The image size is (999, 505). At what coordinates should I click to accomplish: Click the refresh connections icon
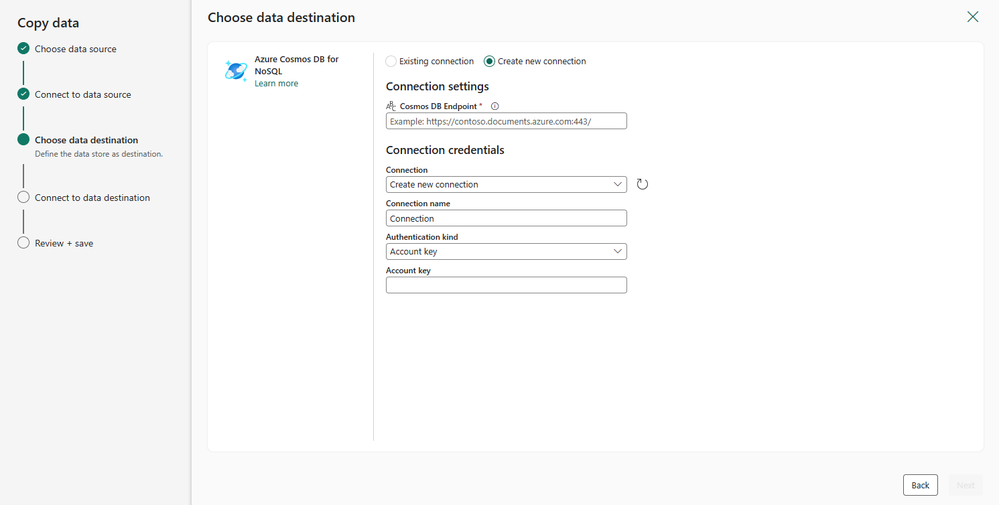[x=642, y=184]
